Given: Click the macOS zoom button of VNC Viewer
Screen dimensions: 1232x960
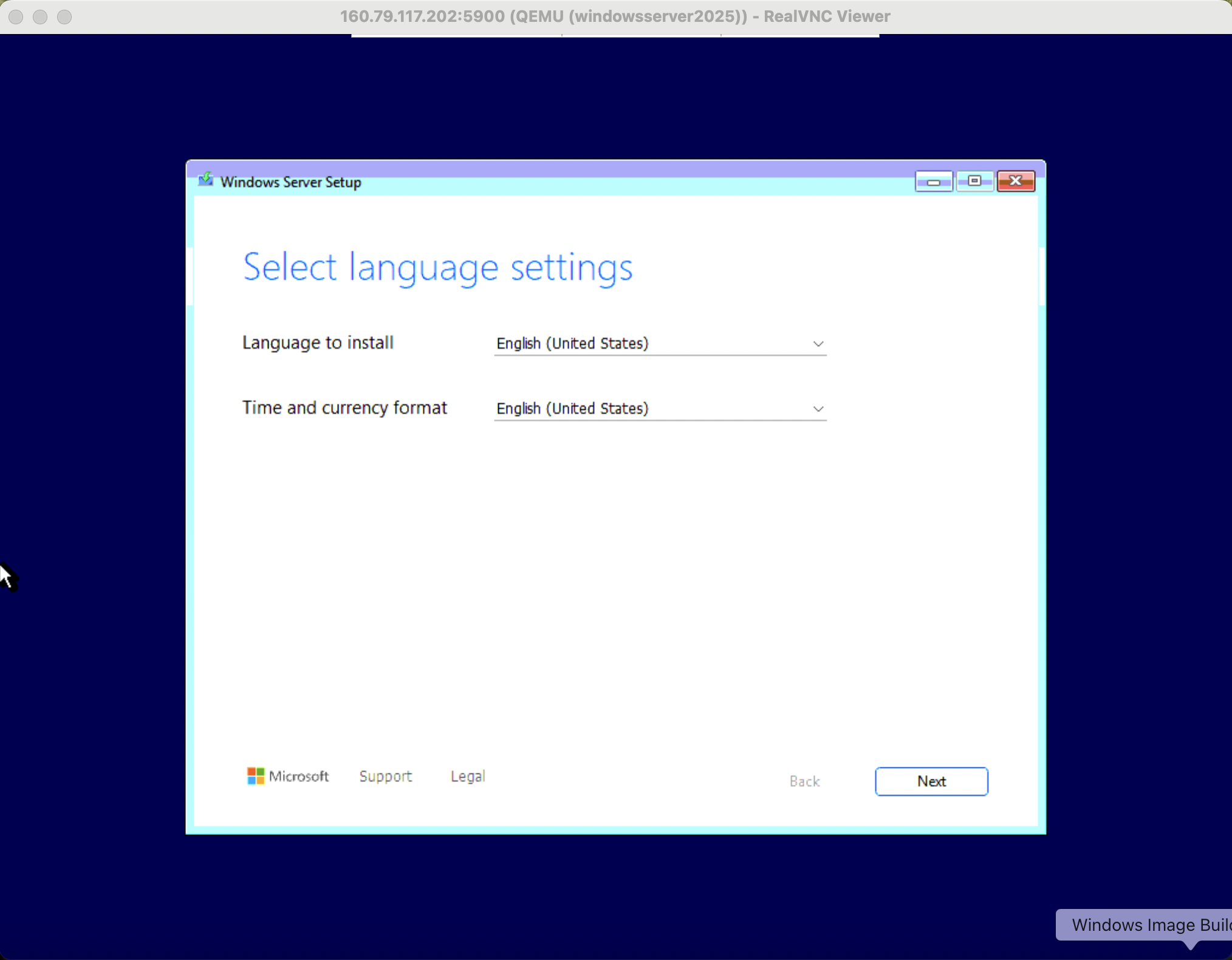Looking at the screenshot, I should point(64,16).
